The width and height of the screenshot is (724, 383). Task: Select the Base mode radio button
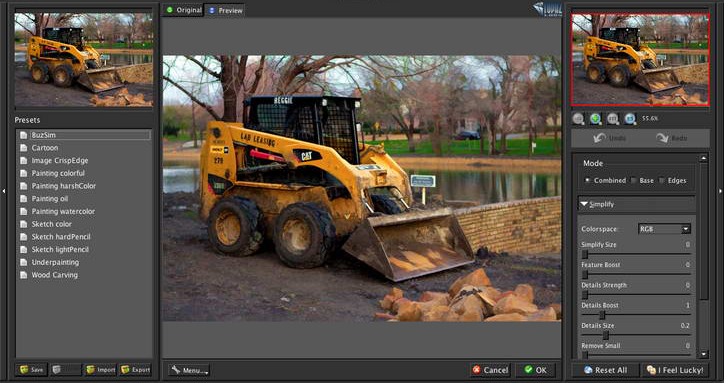[x=634, y=180]
